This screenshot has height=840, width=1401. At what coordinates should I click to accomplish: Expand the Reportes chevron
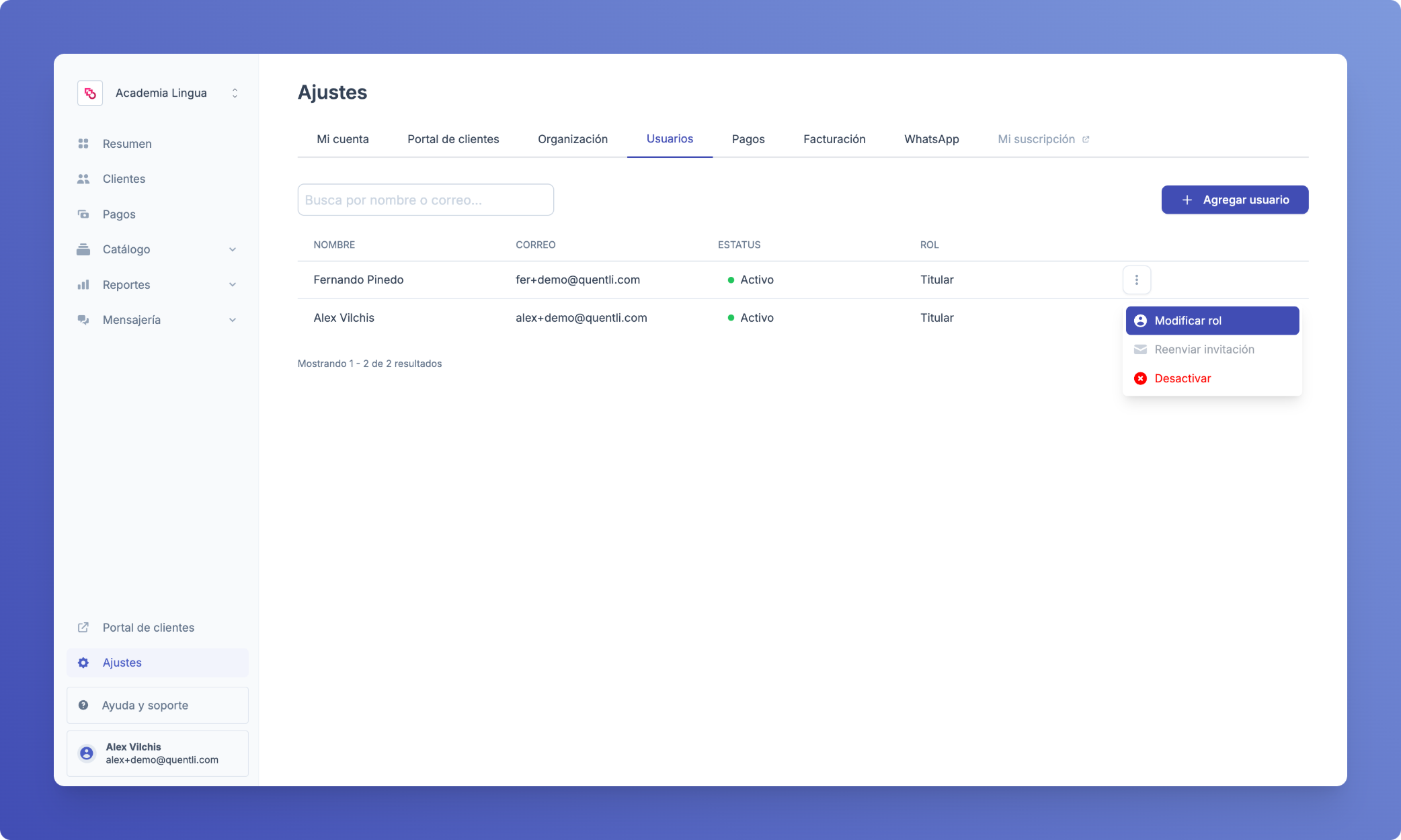coord(232,285)
